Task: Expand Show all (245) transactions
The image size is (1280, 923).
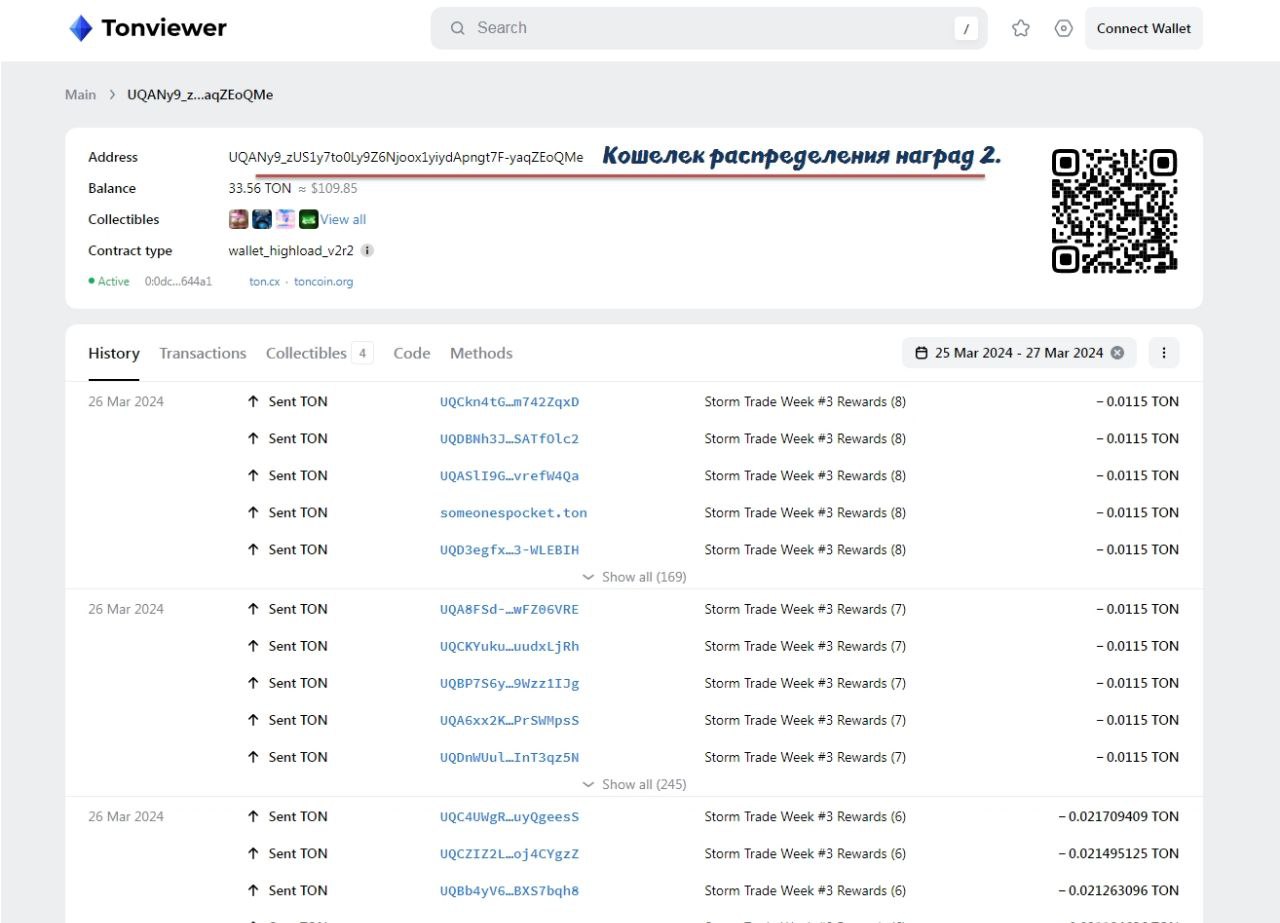Action: (634, 785)
